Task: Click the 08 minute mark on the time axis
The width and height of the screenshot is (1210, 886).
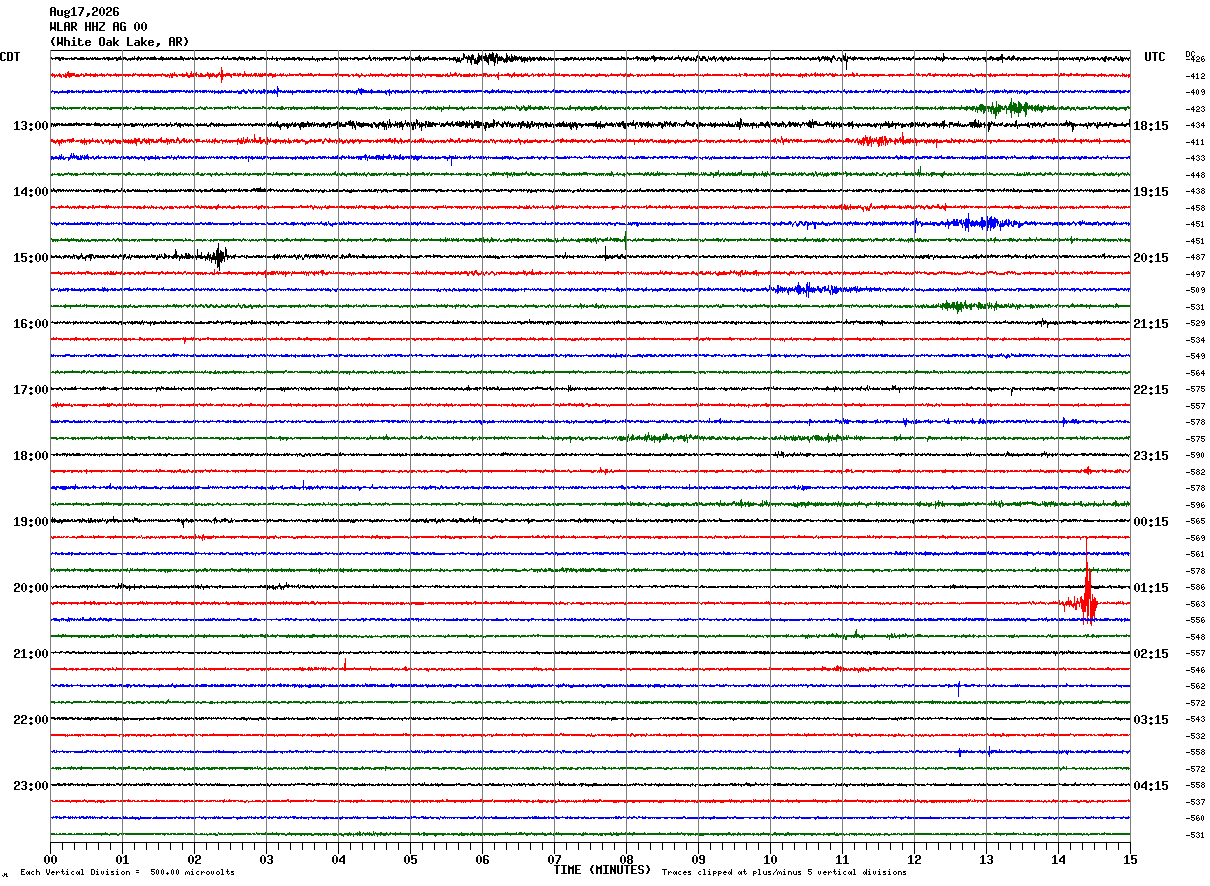Action: tap(626, 860)
